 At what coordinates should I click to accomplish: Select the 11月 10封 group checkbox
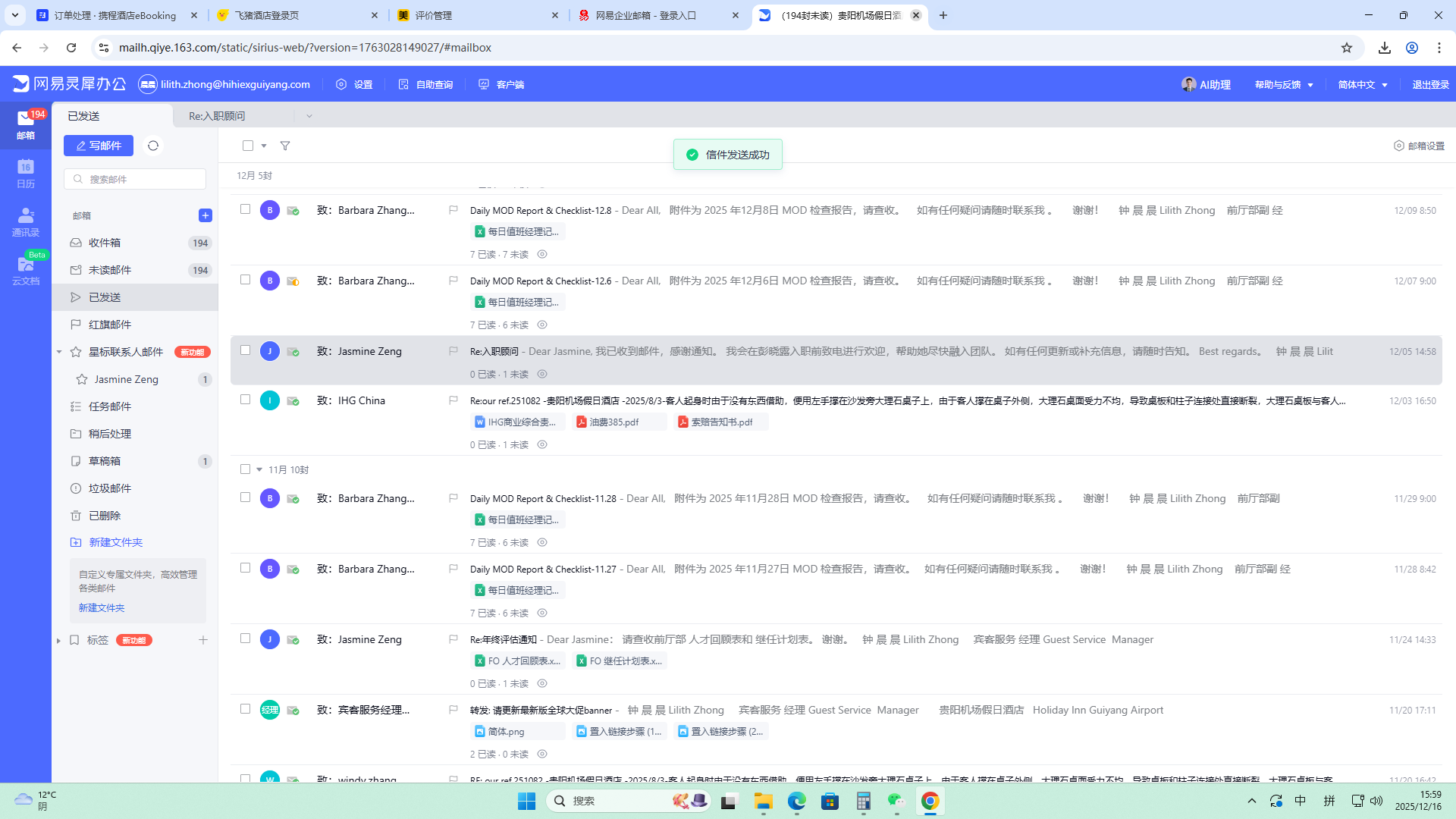point(245,469)
